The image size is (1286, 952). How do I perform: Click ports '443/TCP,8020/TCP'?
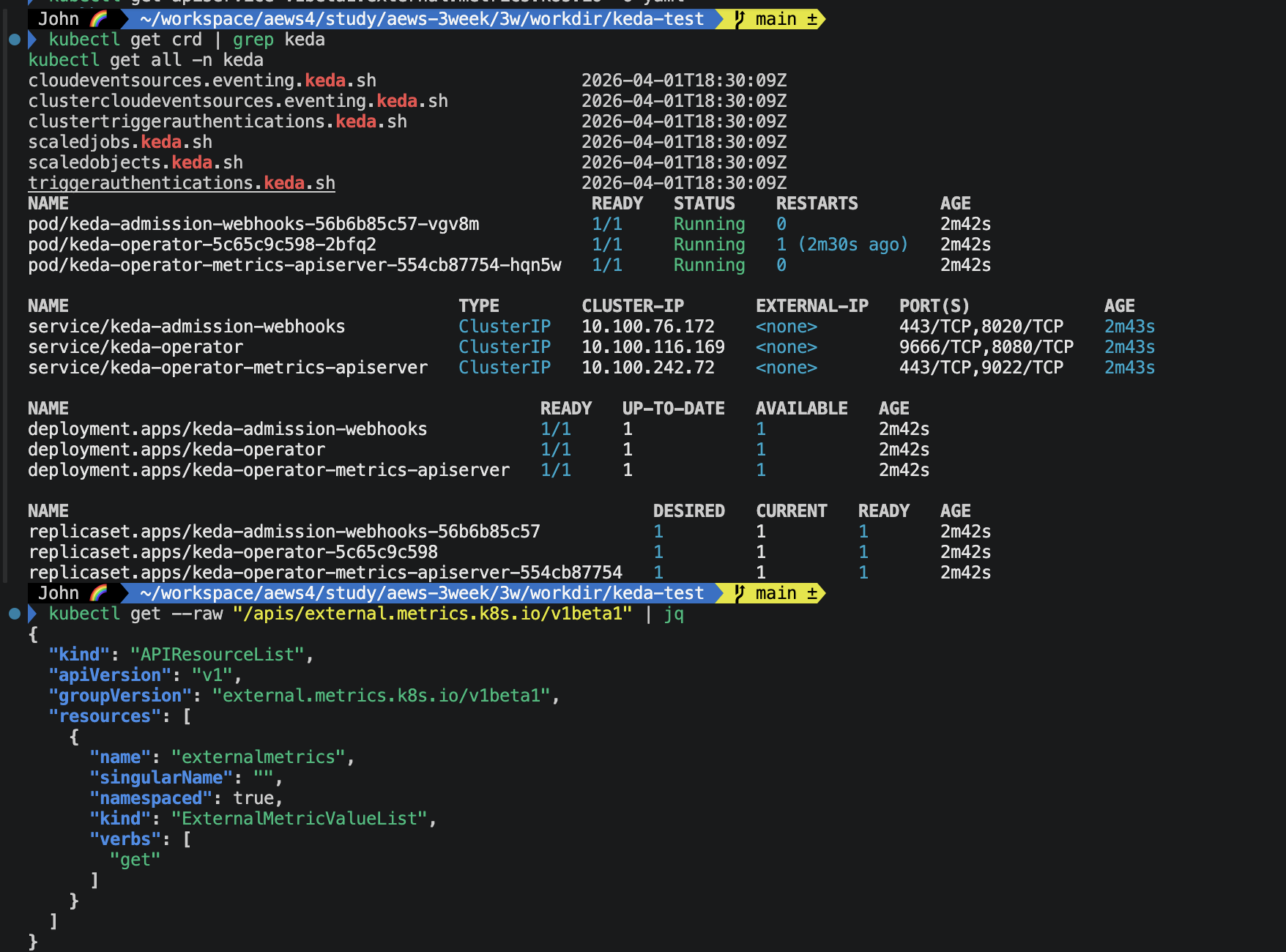tap(981, 327)
